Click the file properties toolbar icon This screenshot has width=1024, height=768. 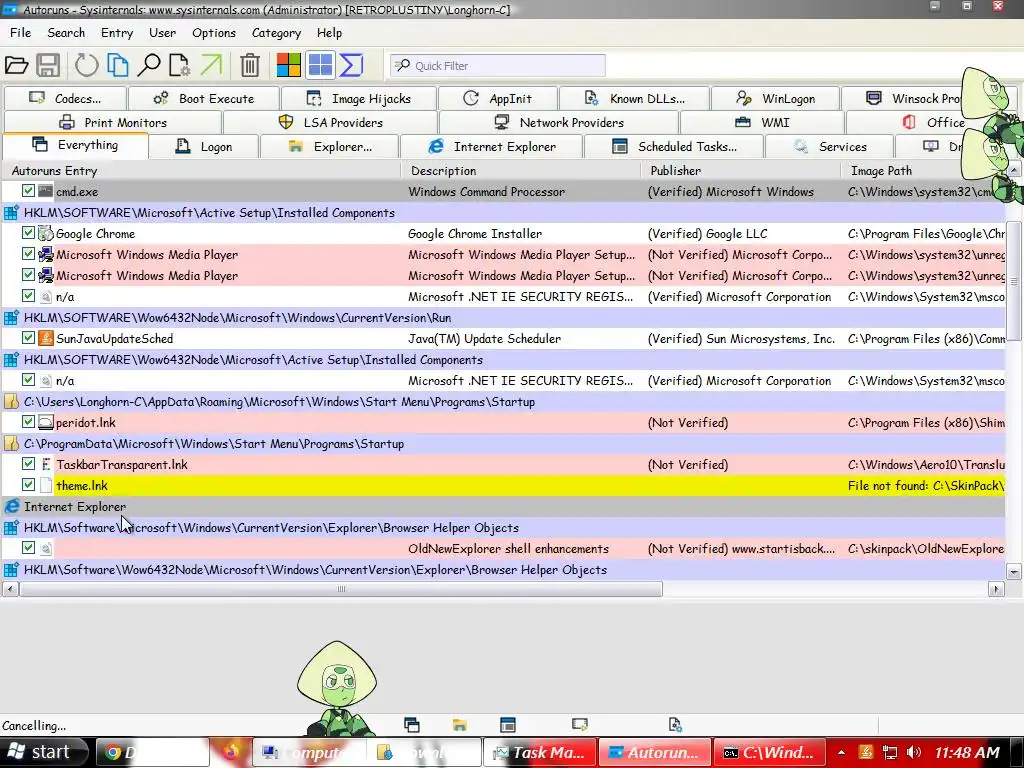(180, 65)
